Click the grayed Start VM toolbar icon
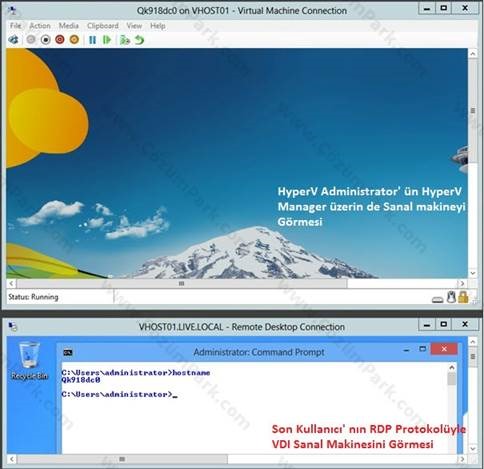Viewport: 484px width, 469px height. (x=31, y=40)
